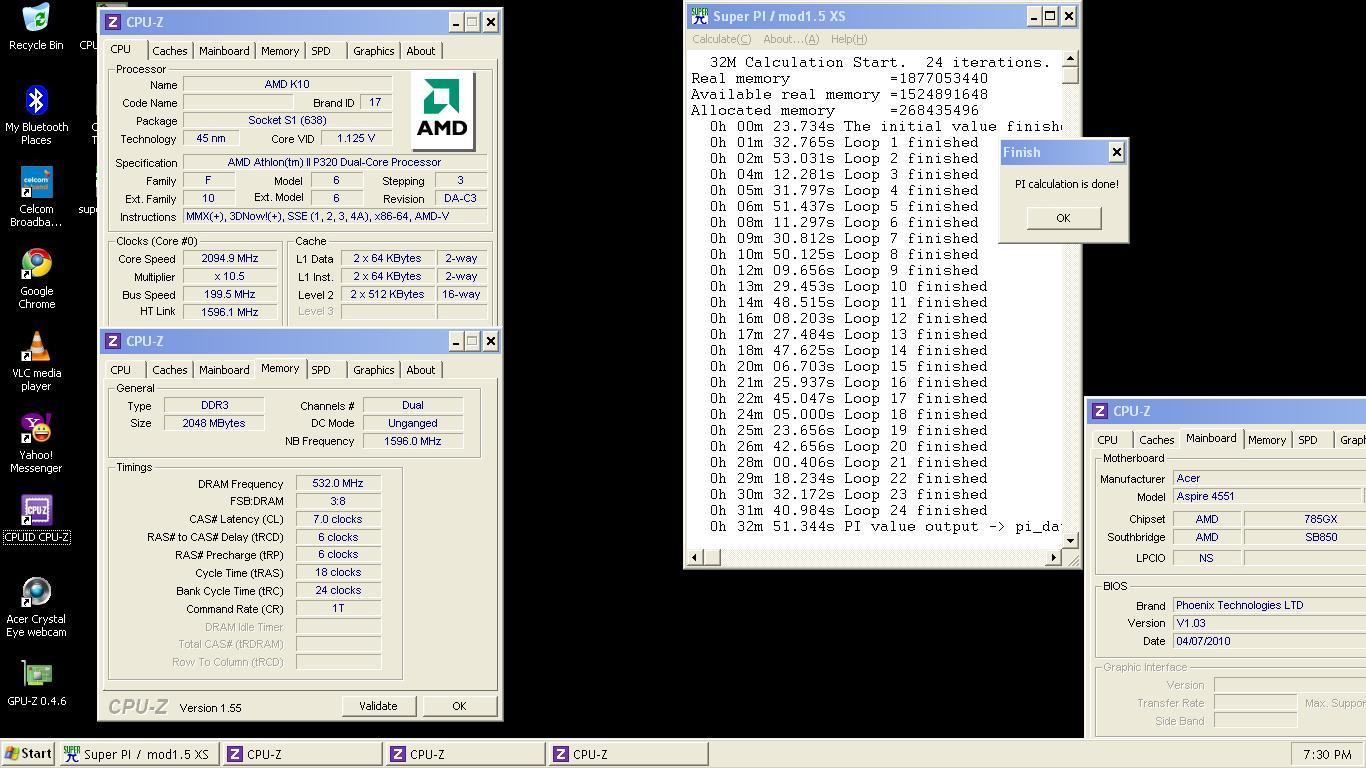Viewport: 1366px width, 768px height.
Task: Click the Specification AMD Athlon II P320 field
Action: tap(334, 162)
